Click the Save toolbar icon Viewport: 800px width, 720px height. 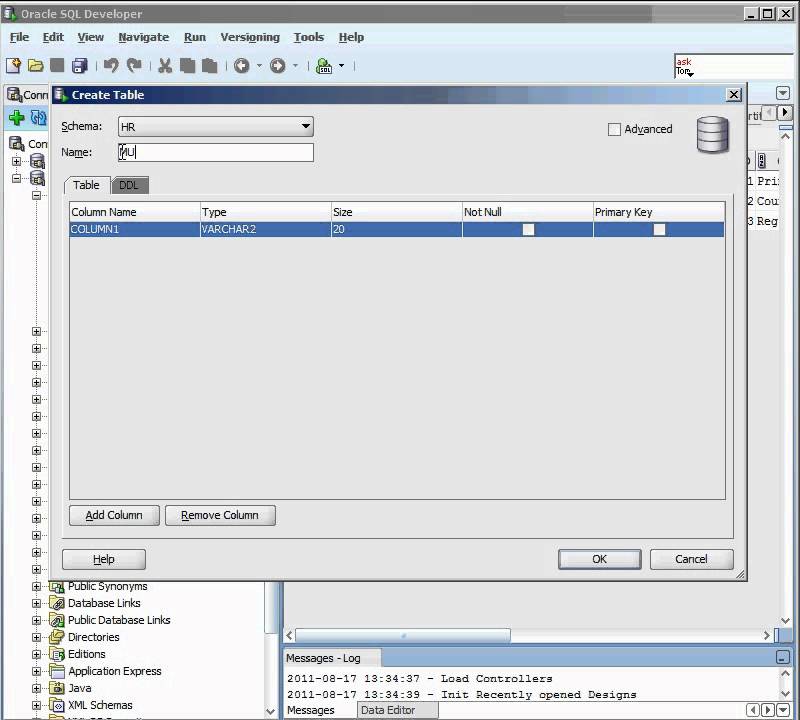pyautogui.click(x=57, y=65)
